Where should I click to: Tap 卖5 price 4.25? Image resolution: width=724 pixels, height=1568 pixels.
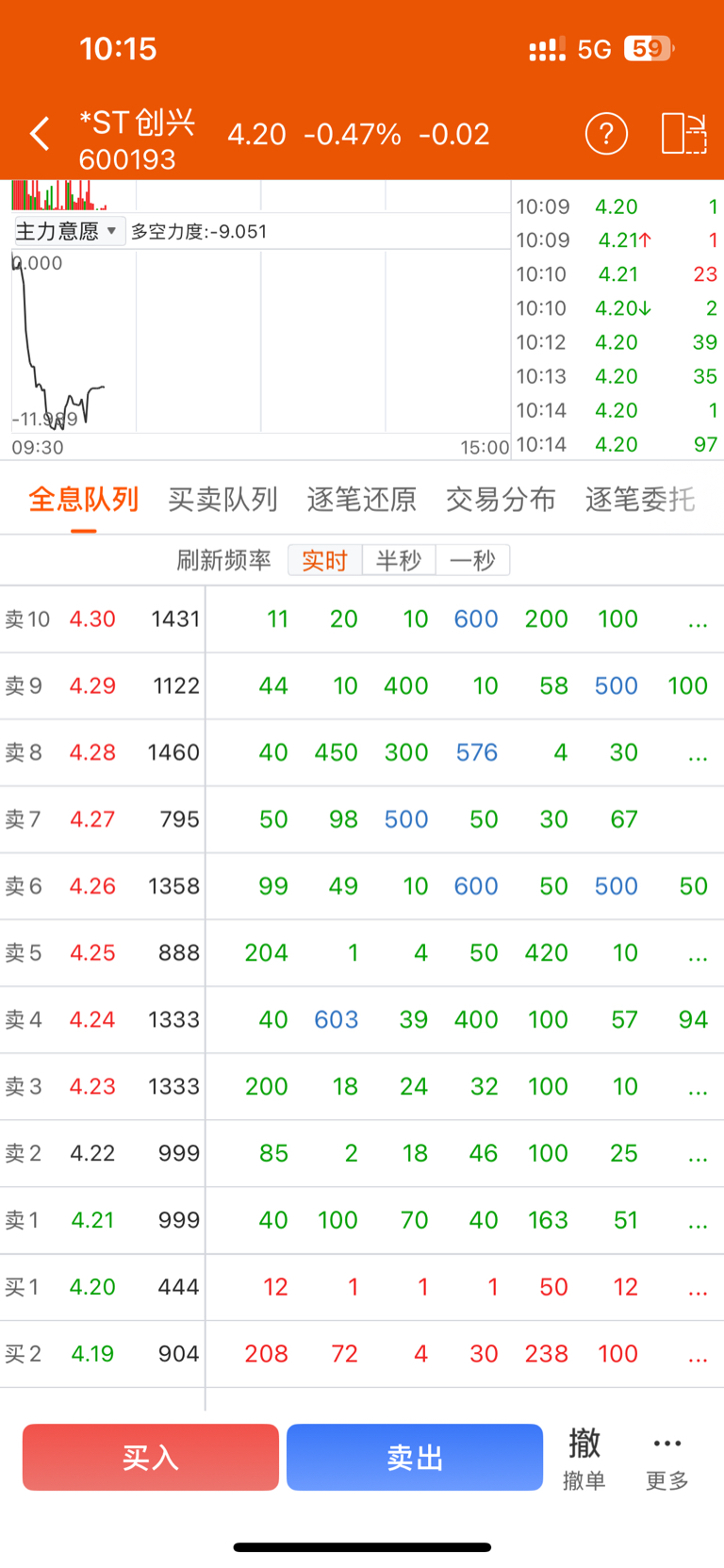92,953
